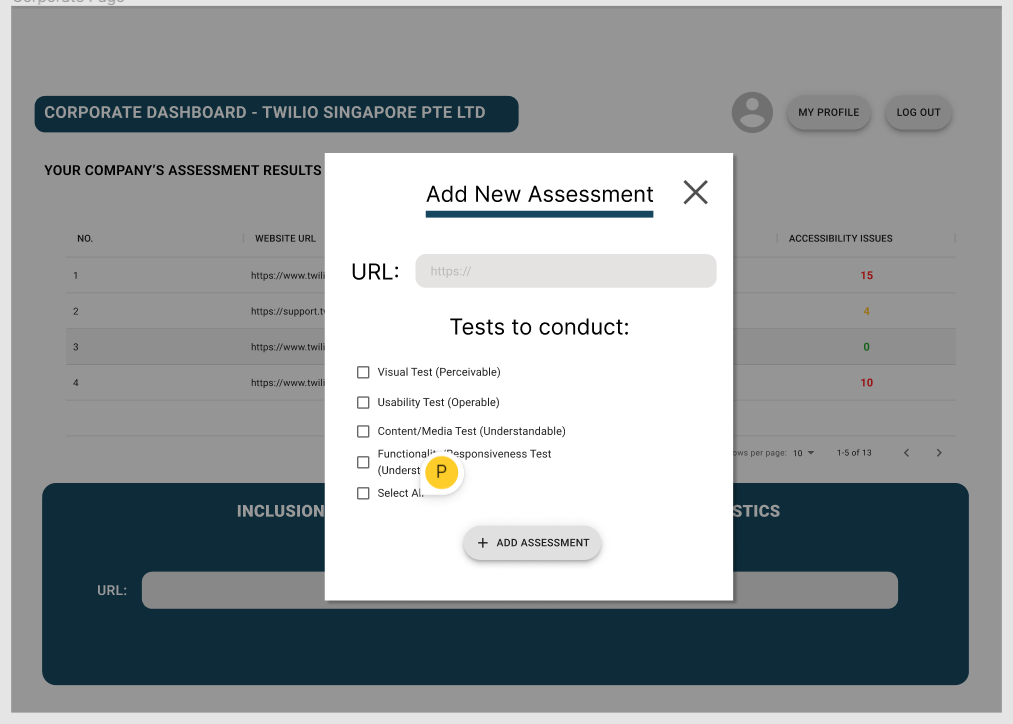
Task: Check Usability Test (Operable)
Action: 363,402
